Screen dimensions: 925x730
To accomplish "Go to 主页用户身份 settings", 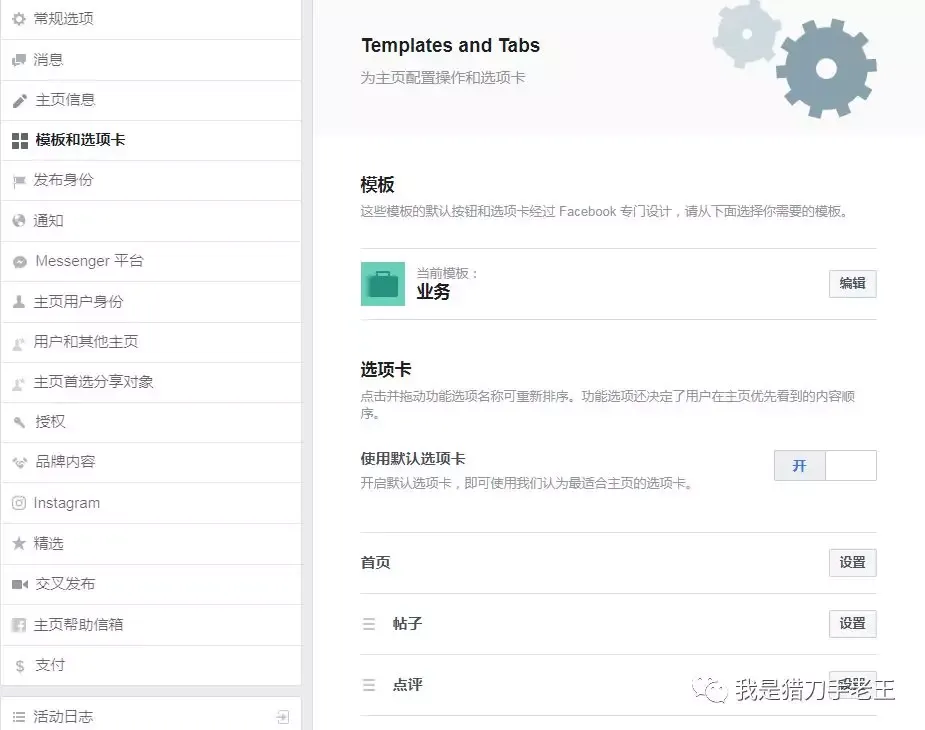I will click(x=151, y=302).
